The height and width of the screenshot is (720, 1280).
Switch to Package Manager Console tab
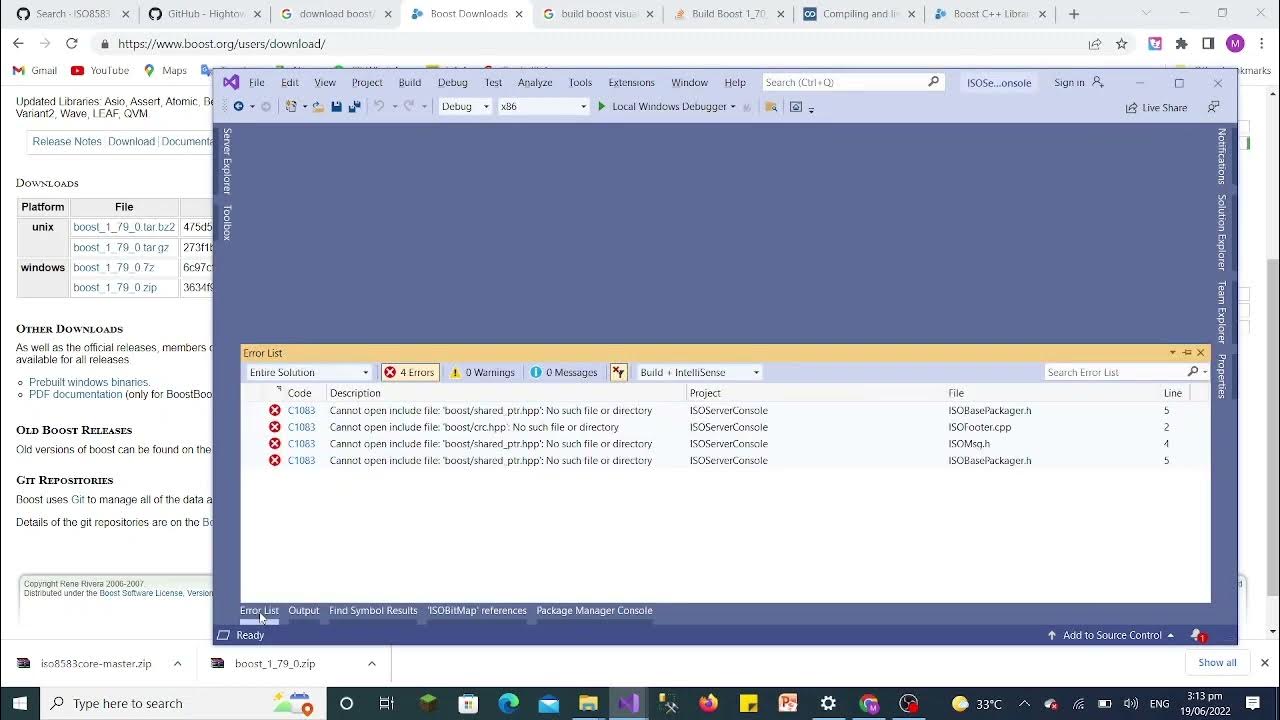594,610
